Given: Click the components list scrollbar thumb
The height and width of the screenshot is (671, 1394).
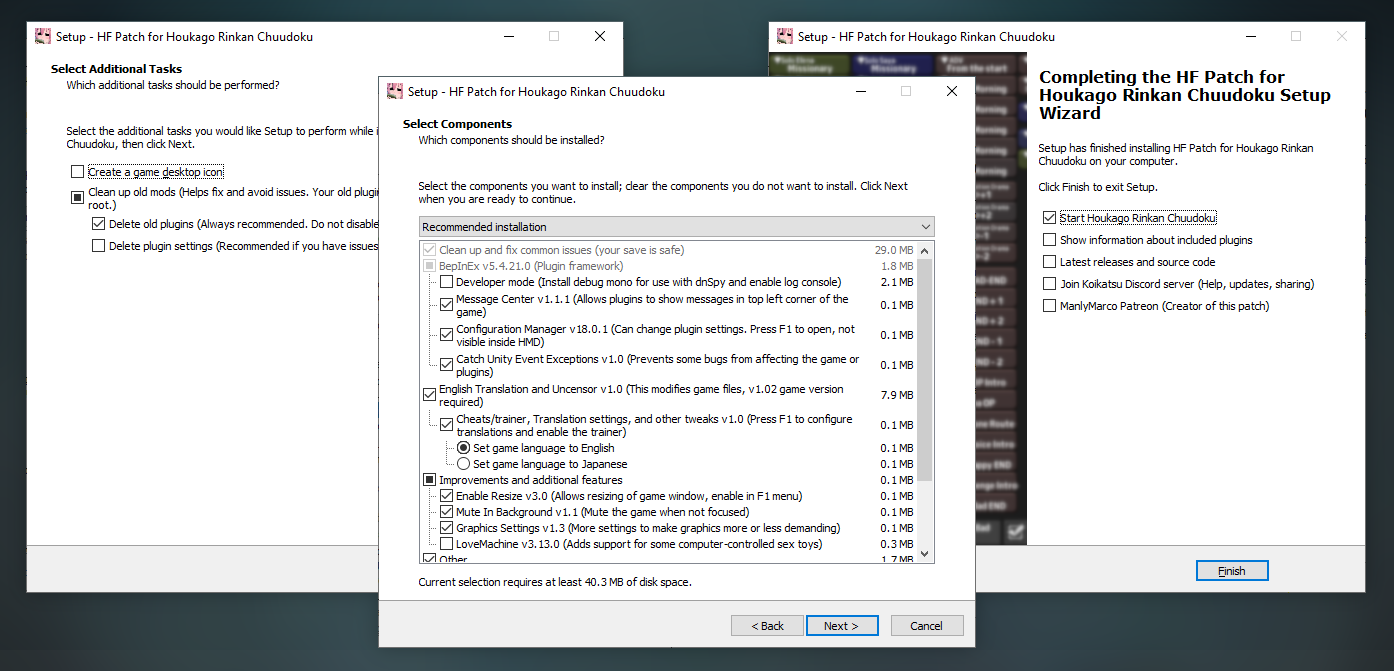Looking at the screenshot, I should [x=925, y=370].
